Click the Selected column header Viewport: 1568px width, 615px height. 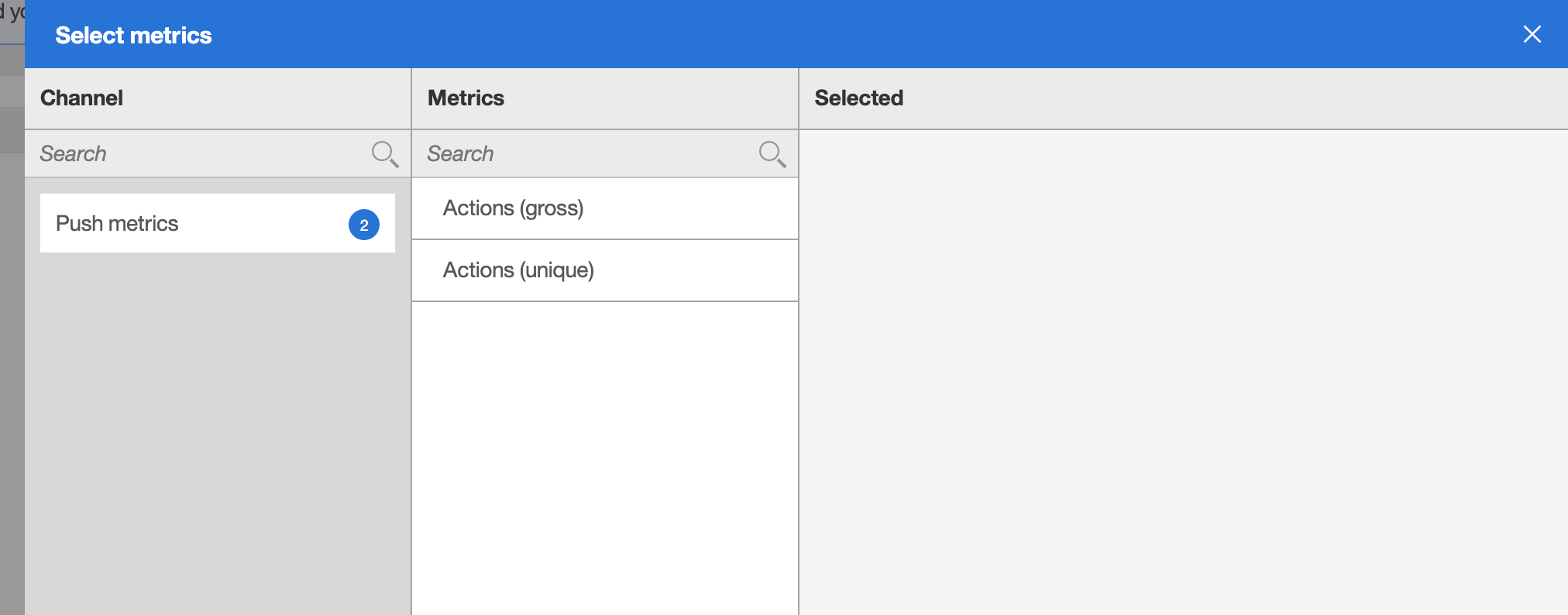pos(858,98)
